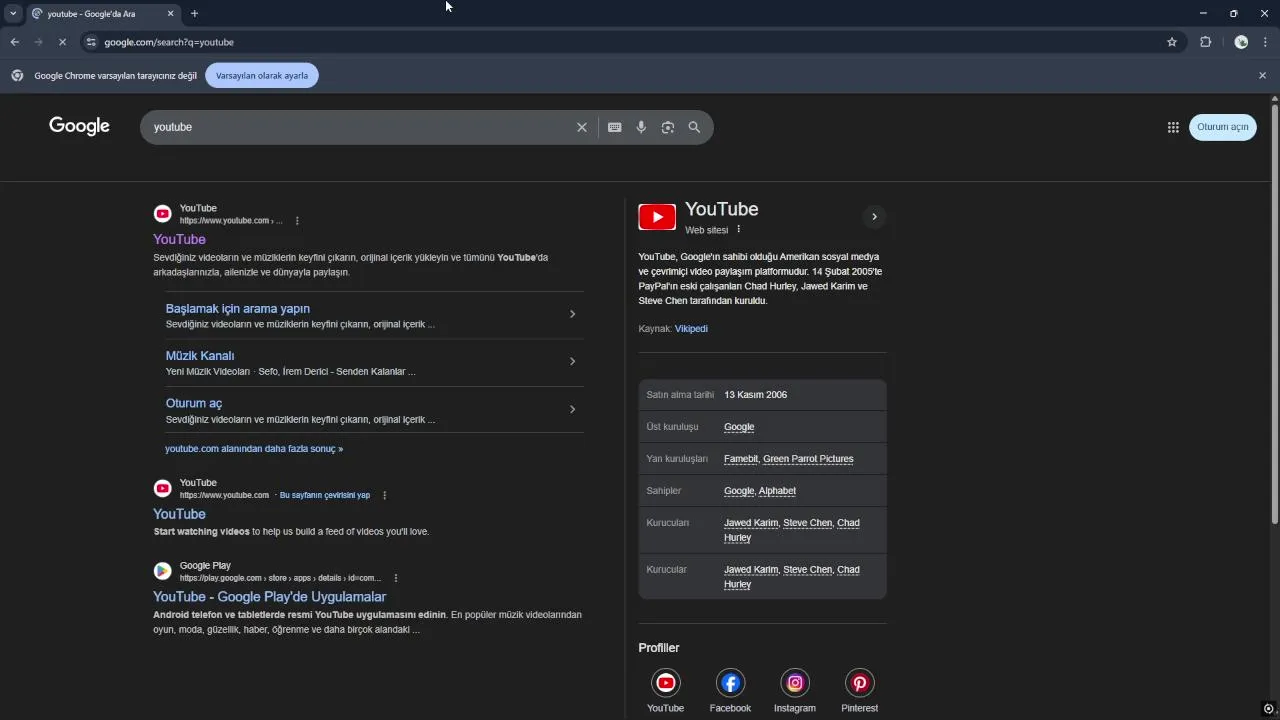1280x720 pixels.
Task: Open Alphabet owner link
Action: click(x=777, y=491)
